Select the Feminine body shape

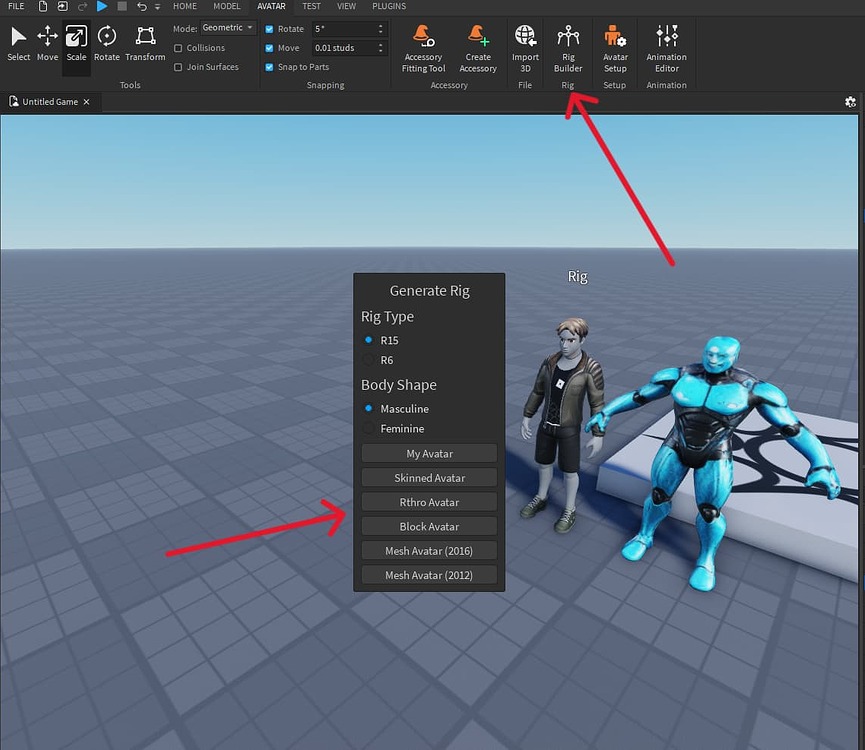pyautogui.click(x=369, y=428)
